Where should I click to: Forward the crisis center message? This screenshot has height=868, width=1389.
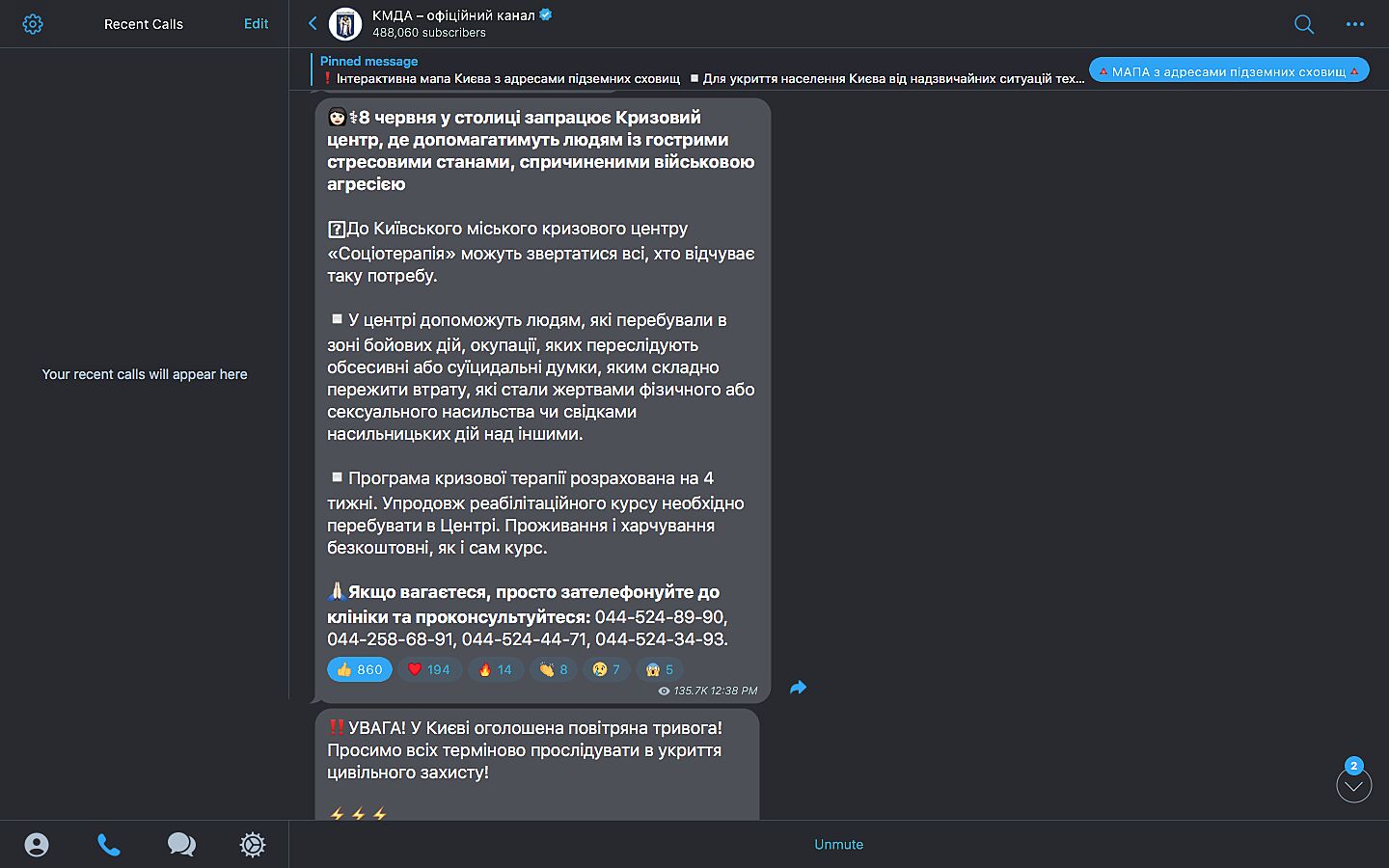798,688
